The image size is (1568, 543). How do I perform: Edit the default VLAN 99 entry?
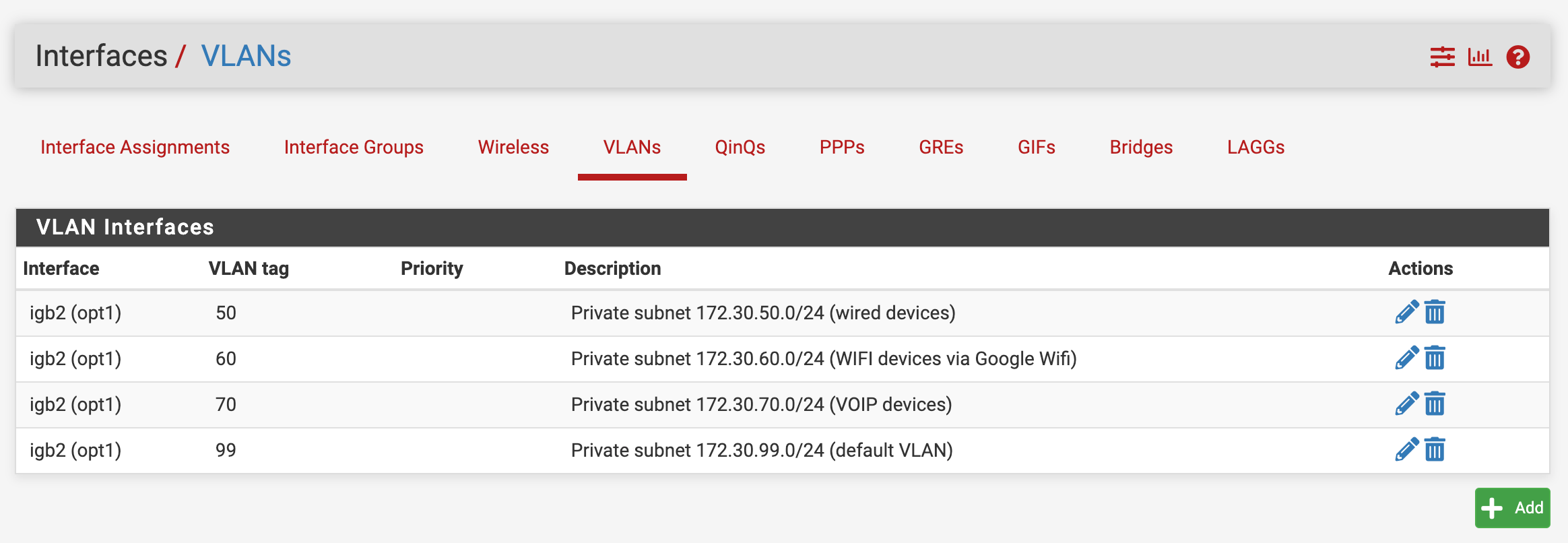[1406, 450]
